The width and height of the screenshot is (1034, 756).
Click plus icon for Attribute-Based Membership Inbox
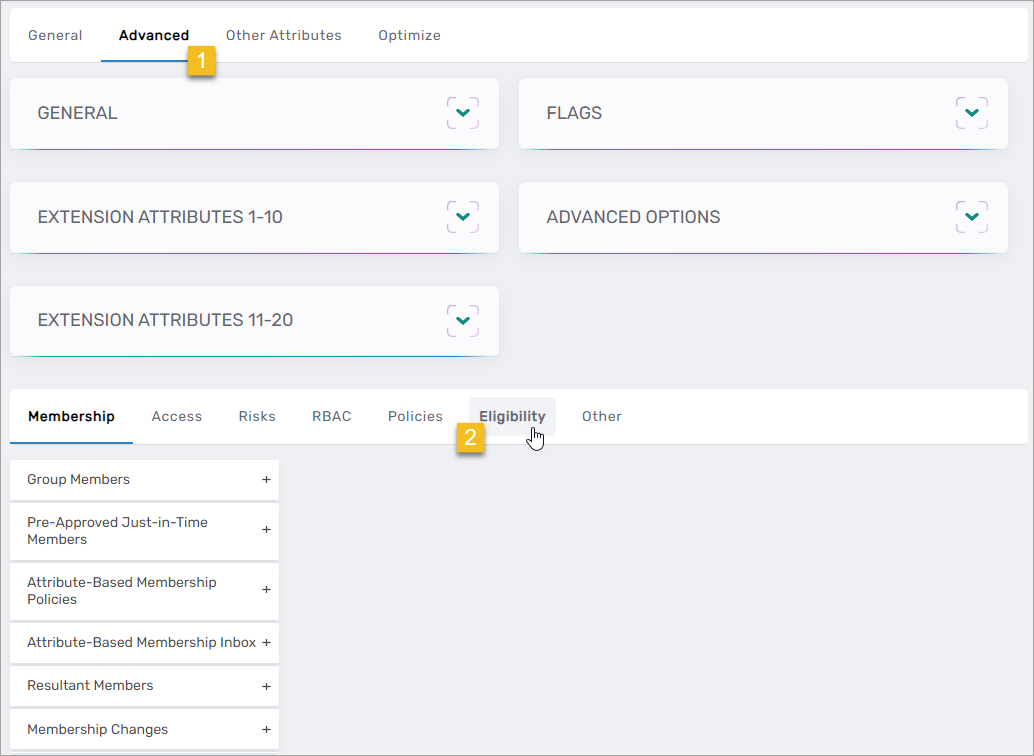pyautogui.click(x=266, y=643)
